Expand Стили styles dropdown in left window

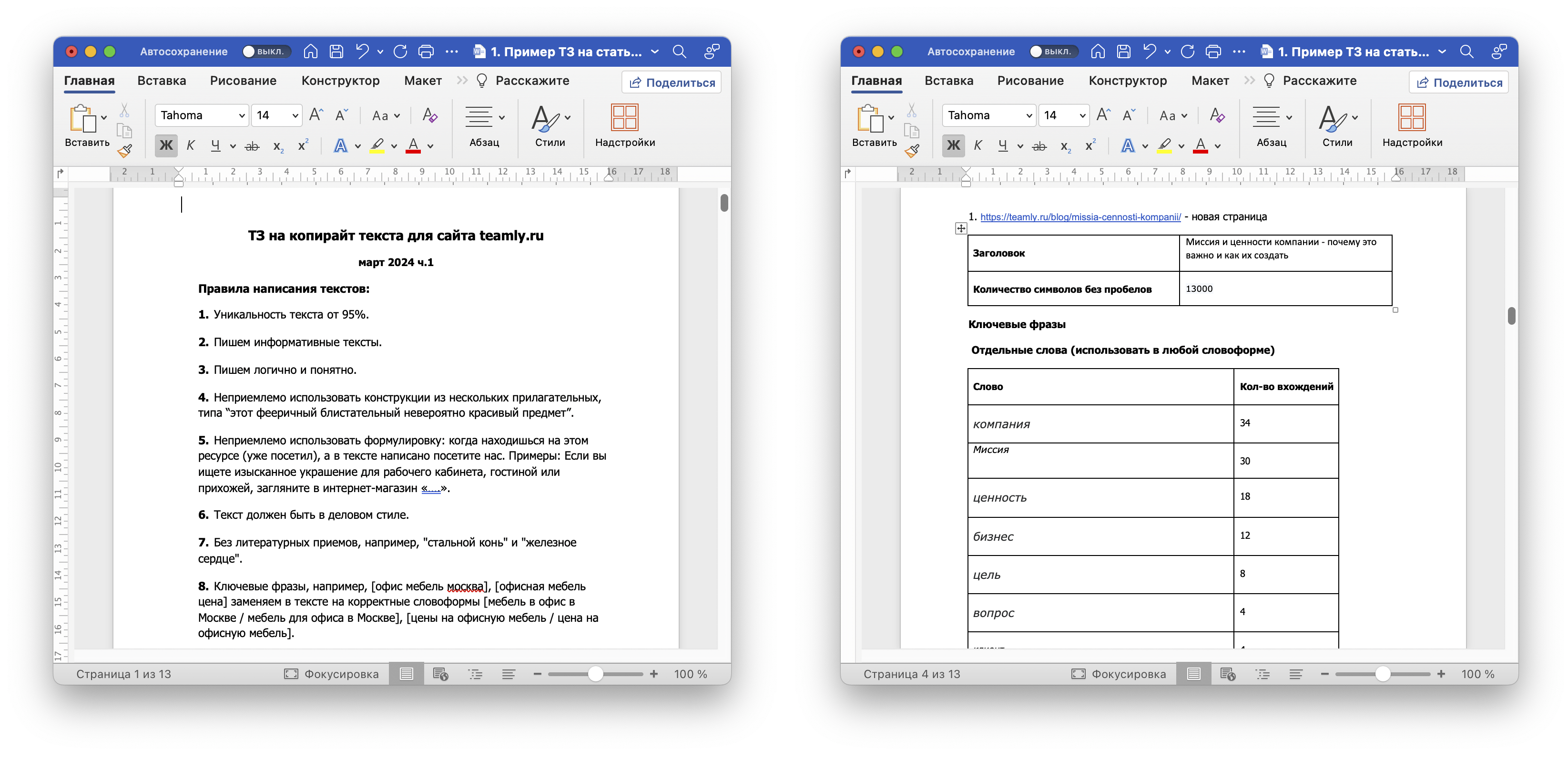567,118
